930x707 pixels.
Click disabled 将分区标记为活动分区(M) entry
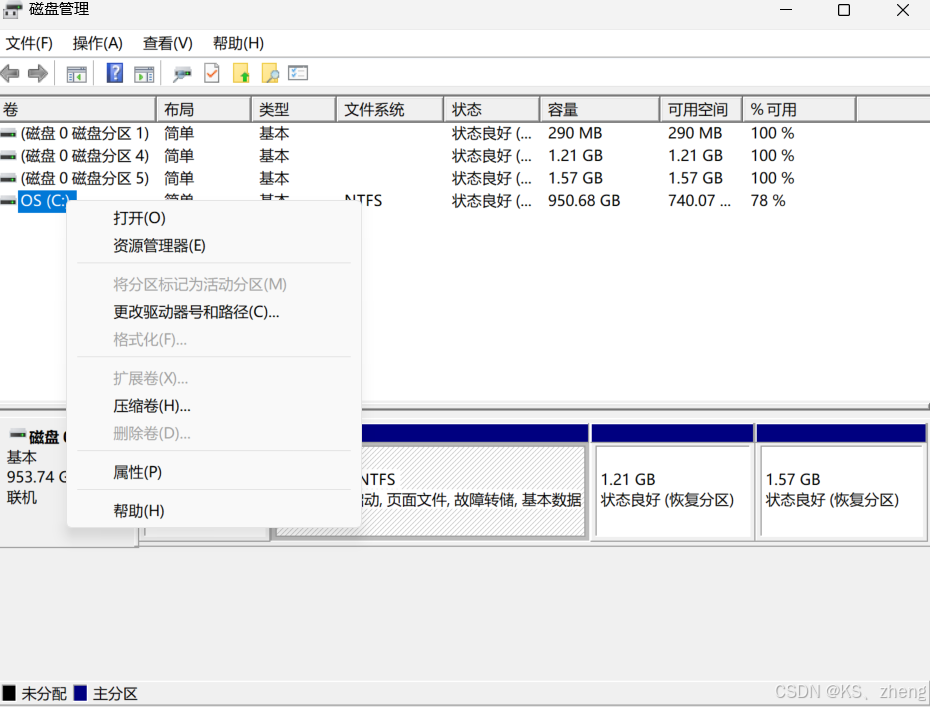pos(214,285)
